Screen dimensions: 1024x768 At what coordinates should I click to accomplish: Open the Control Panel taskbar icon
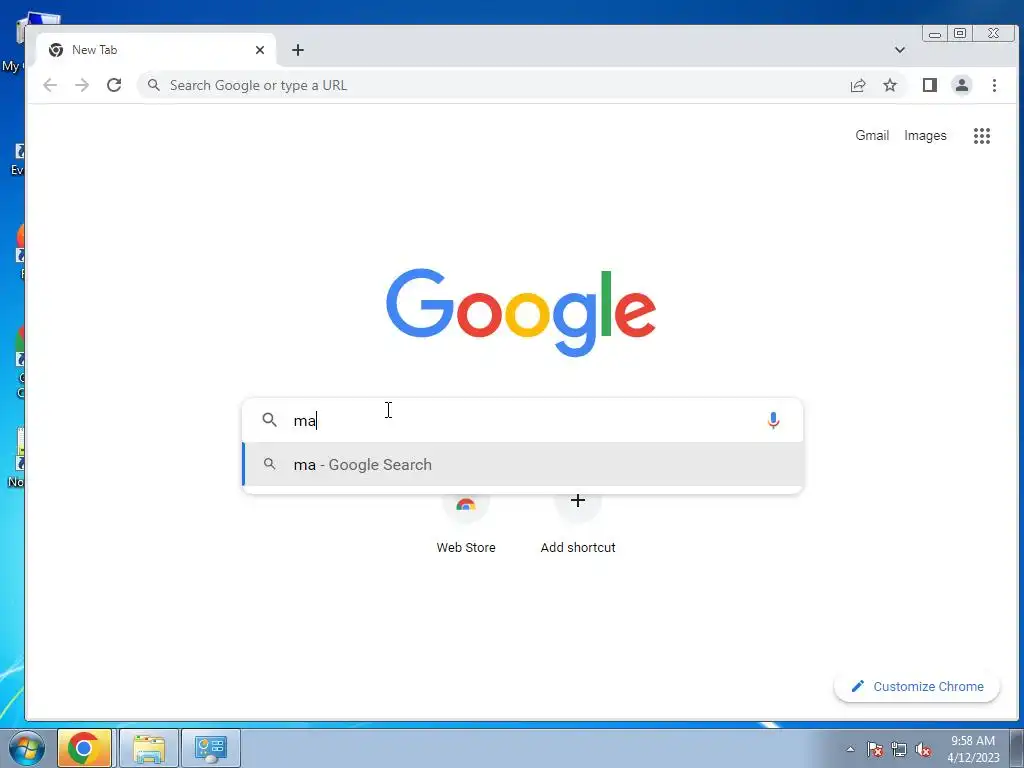pos(210,748)
